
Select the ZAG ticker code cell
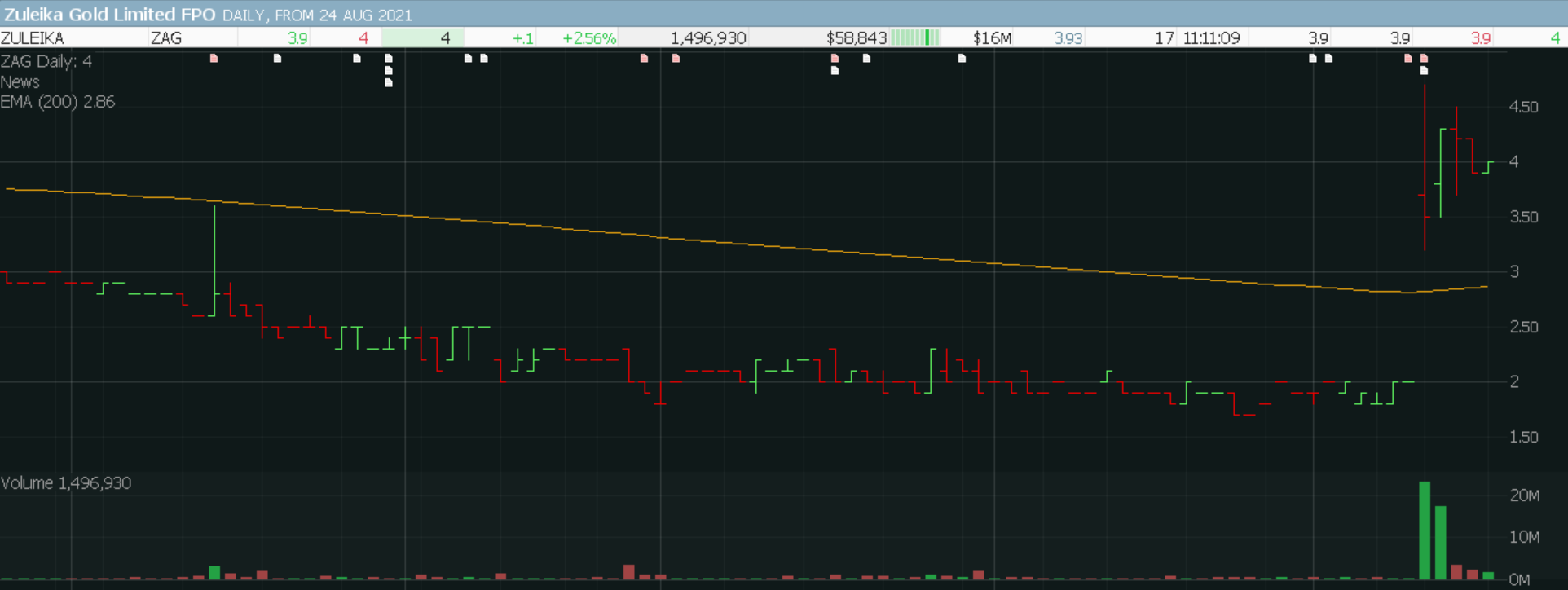click(x=166, y=37)
